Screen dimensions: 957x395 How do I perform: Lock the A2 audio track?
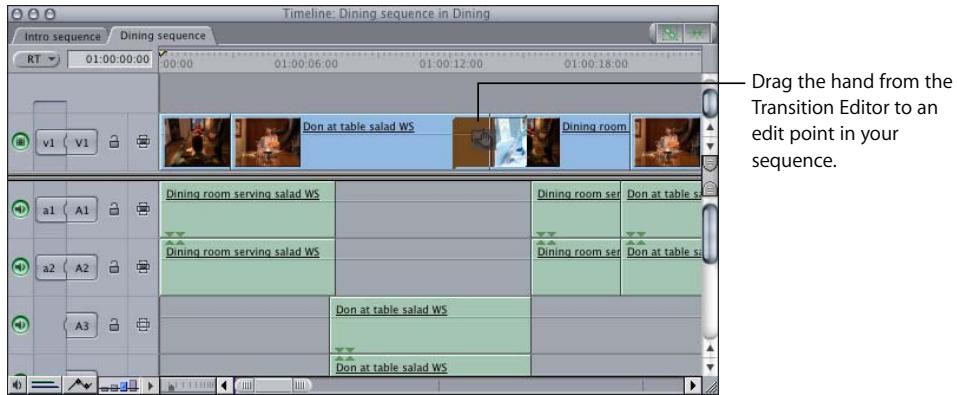tap(114, 267)
